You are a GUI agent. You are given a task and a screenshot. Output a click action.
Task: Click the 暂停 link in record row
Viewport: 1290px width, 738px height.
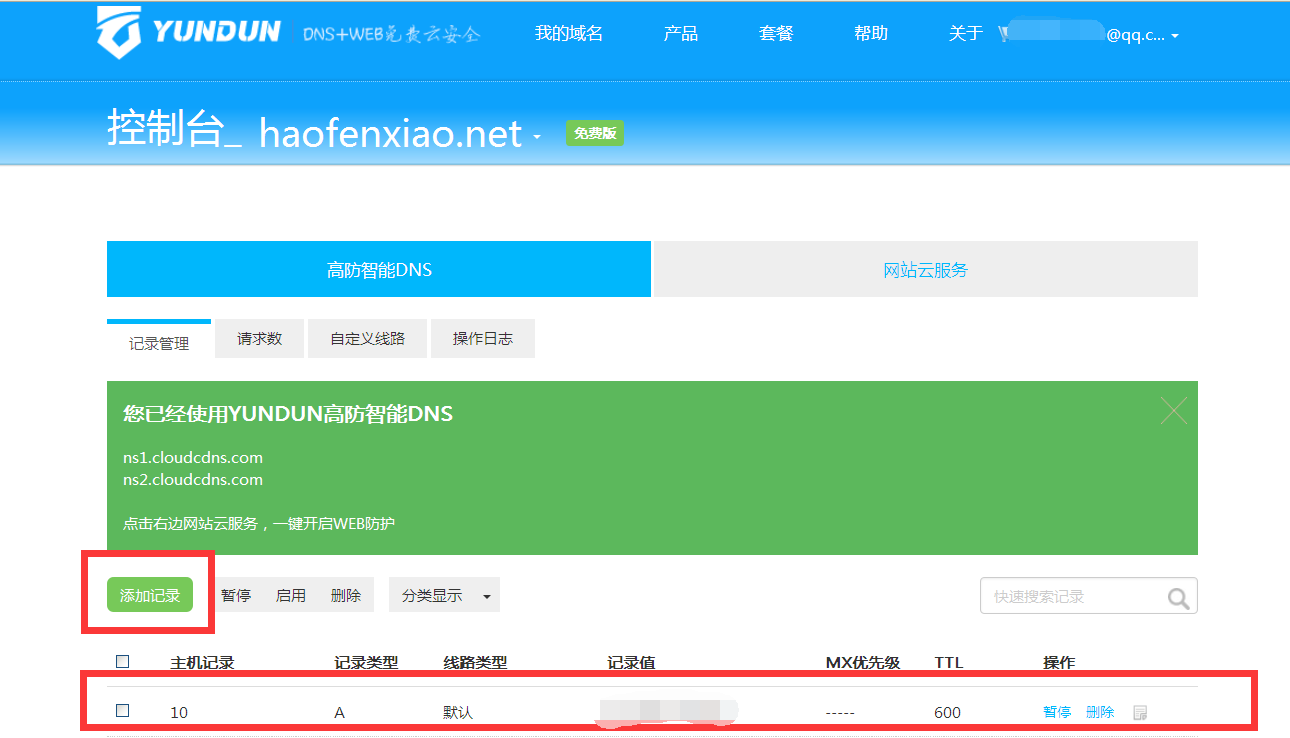click(x=1057, y=712)
